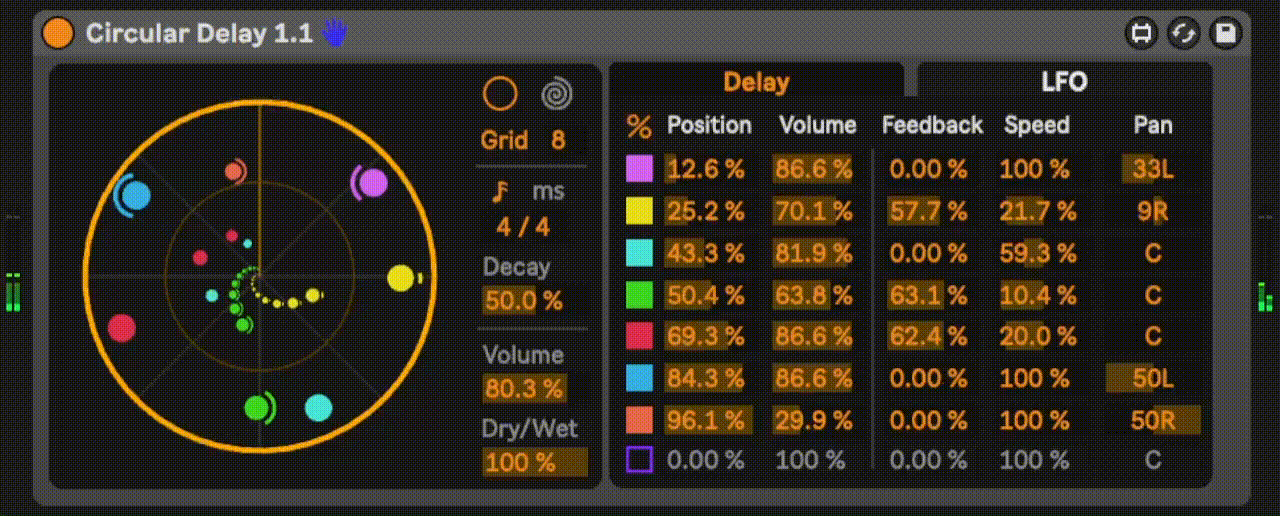
Task: Click the 33L pan value of pink delay
Action: coord(1152,169)
